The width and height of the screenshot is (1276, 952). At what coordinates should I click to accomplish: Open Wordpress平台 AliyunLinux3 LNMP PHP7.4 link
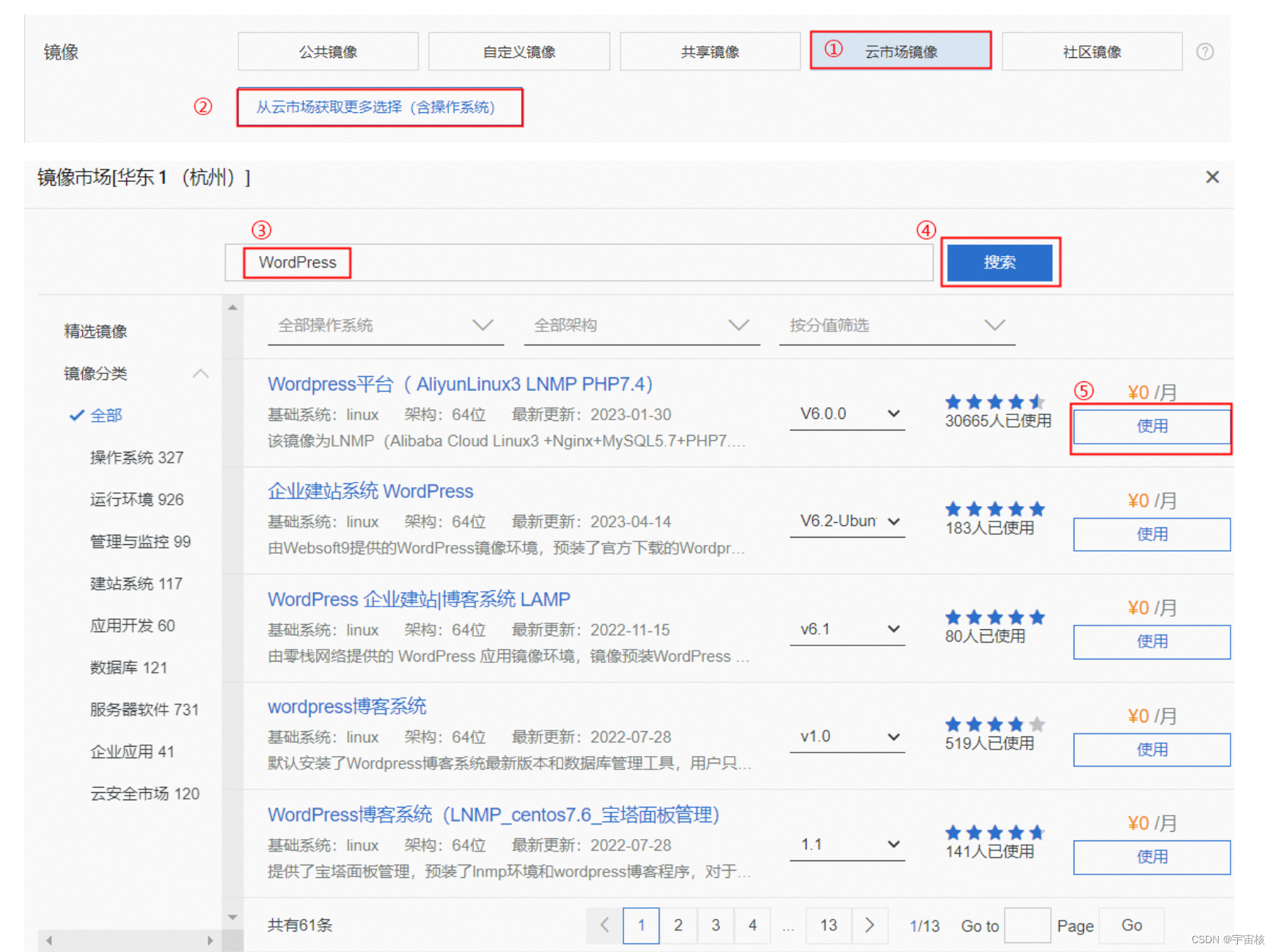(x=460, y=384)
